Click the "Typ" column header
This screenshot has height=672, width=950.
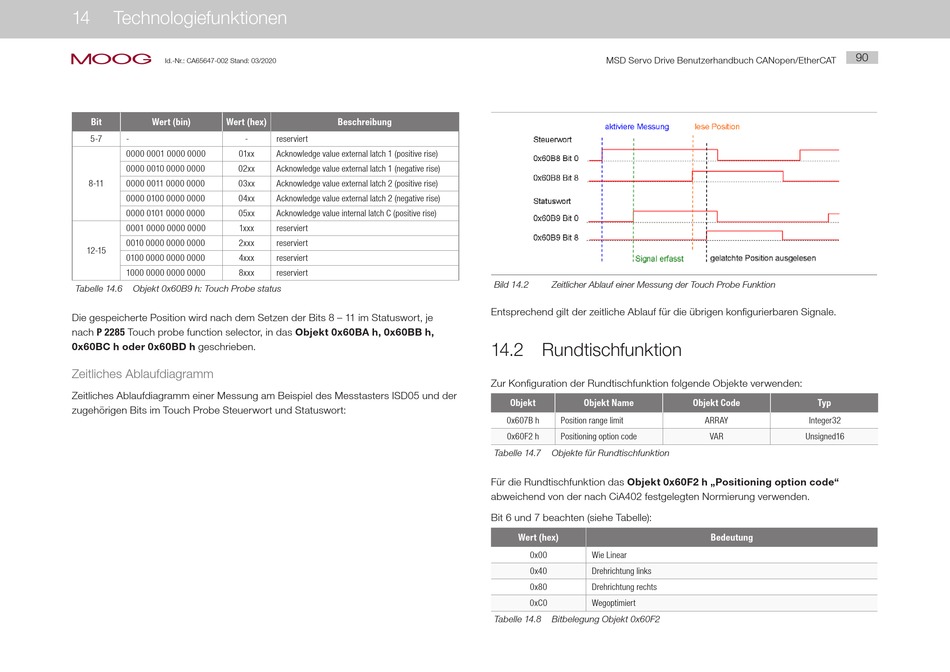[824, 403]
